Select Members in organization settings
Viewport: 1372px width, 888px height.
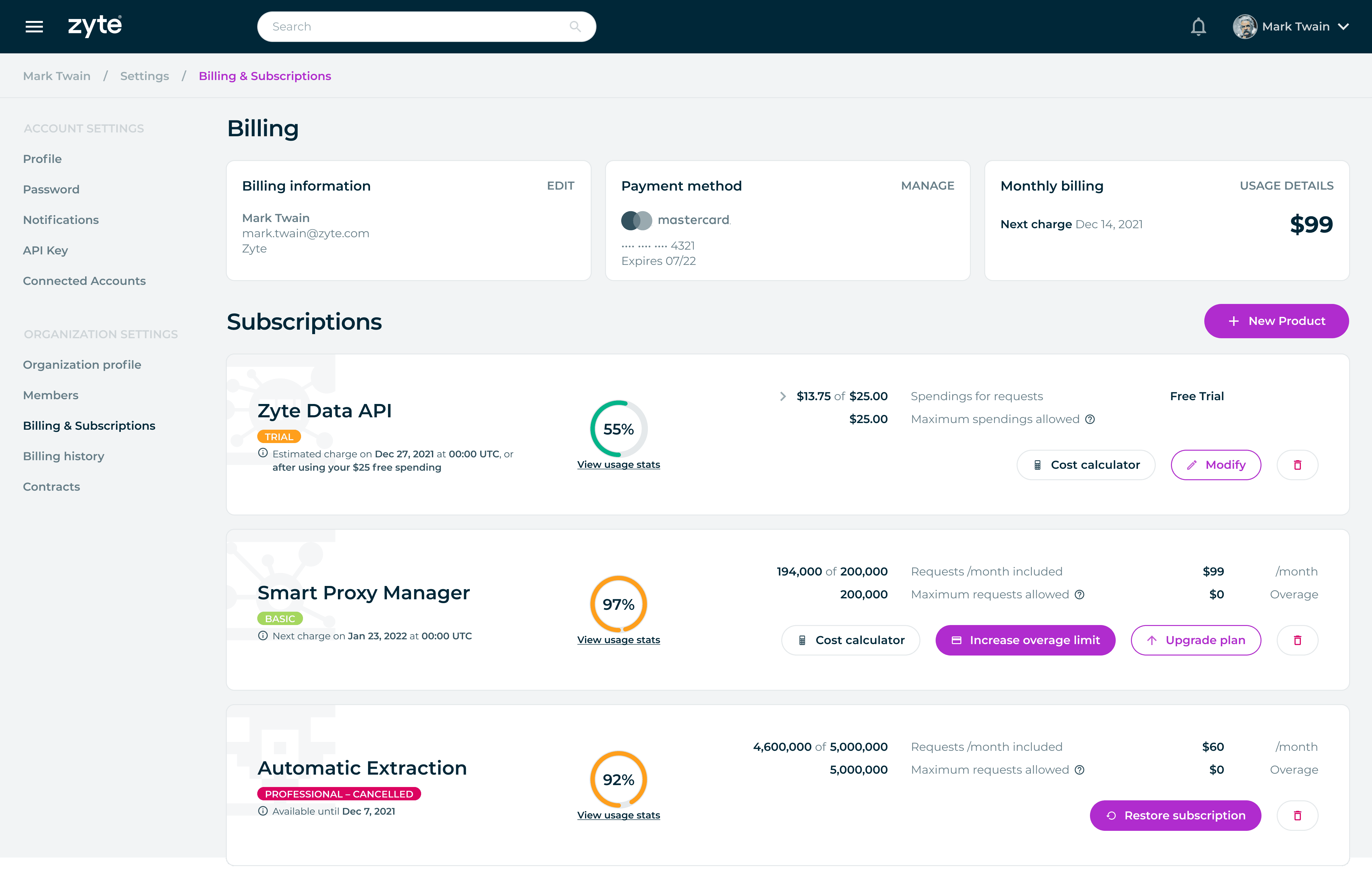(51, 395)
